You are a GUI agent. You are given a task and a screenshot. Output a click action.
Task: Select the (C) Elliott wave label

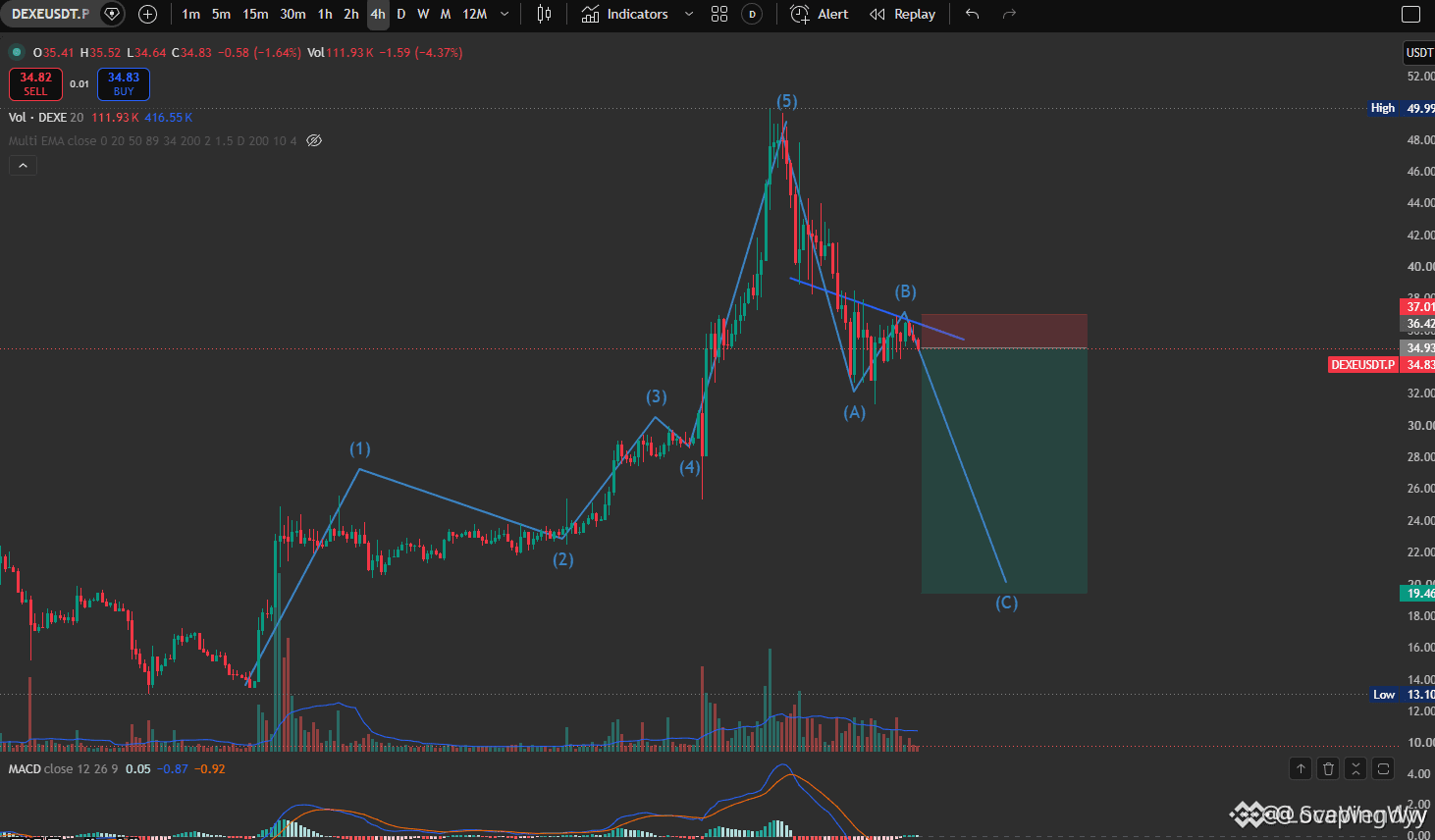coord(1006,603)
